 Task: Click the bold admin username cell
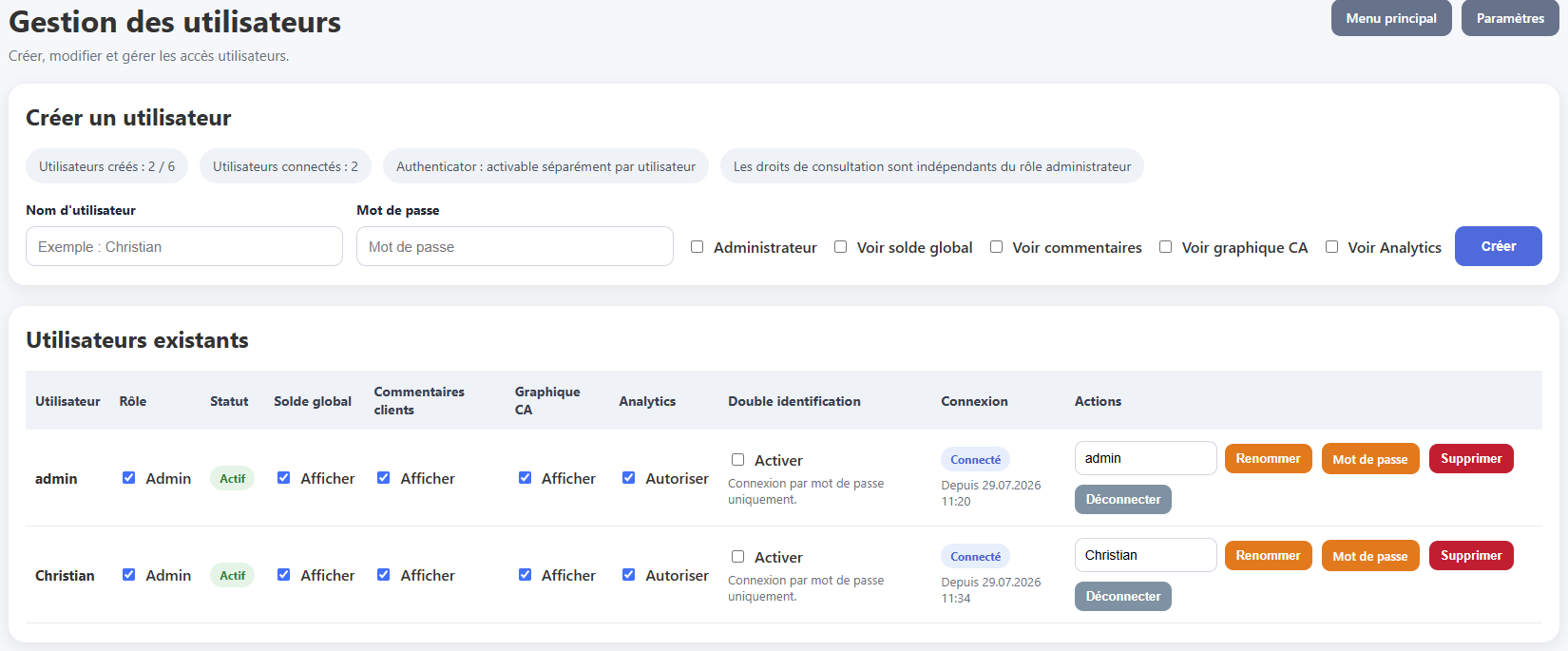56,479
